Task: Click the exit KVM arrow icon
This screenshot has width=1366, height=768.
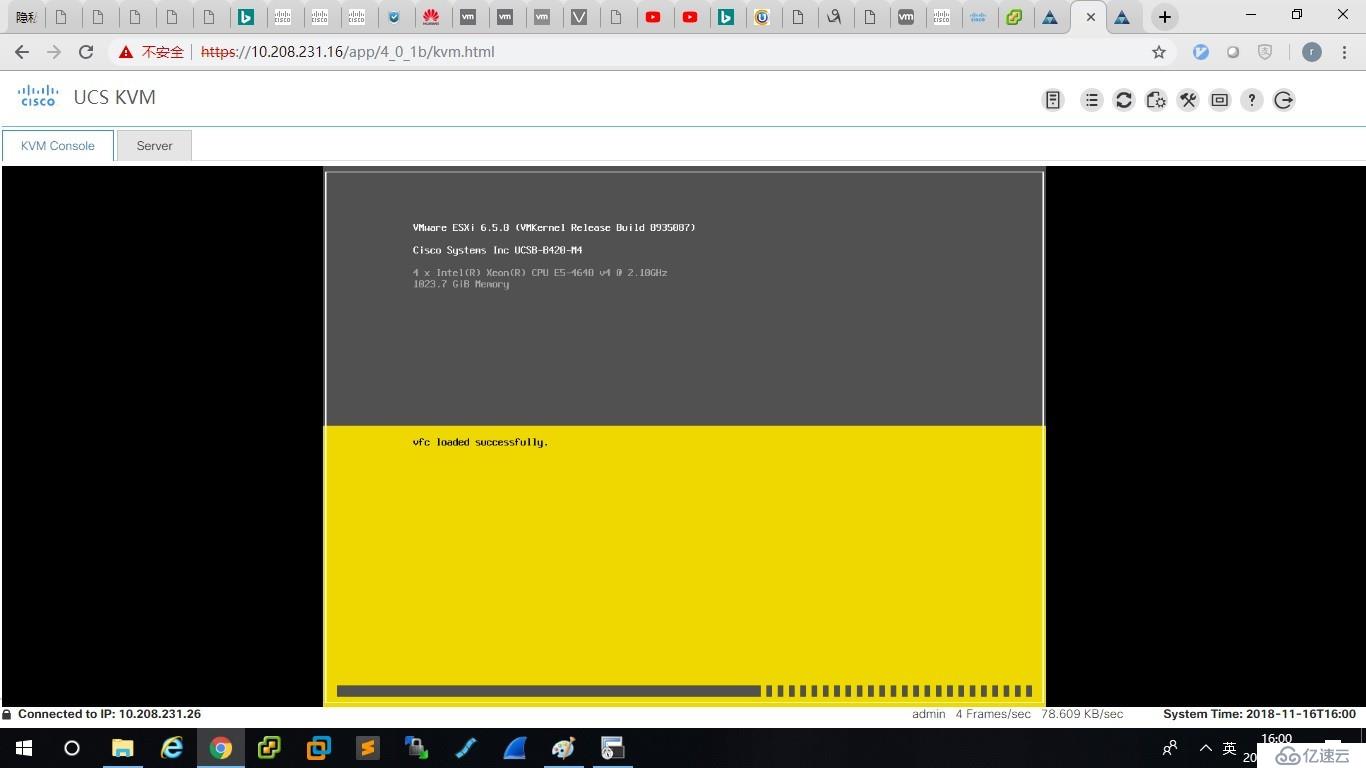Action: 1284,100
